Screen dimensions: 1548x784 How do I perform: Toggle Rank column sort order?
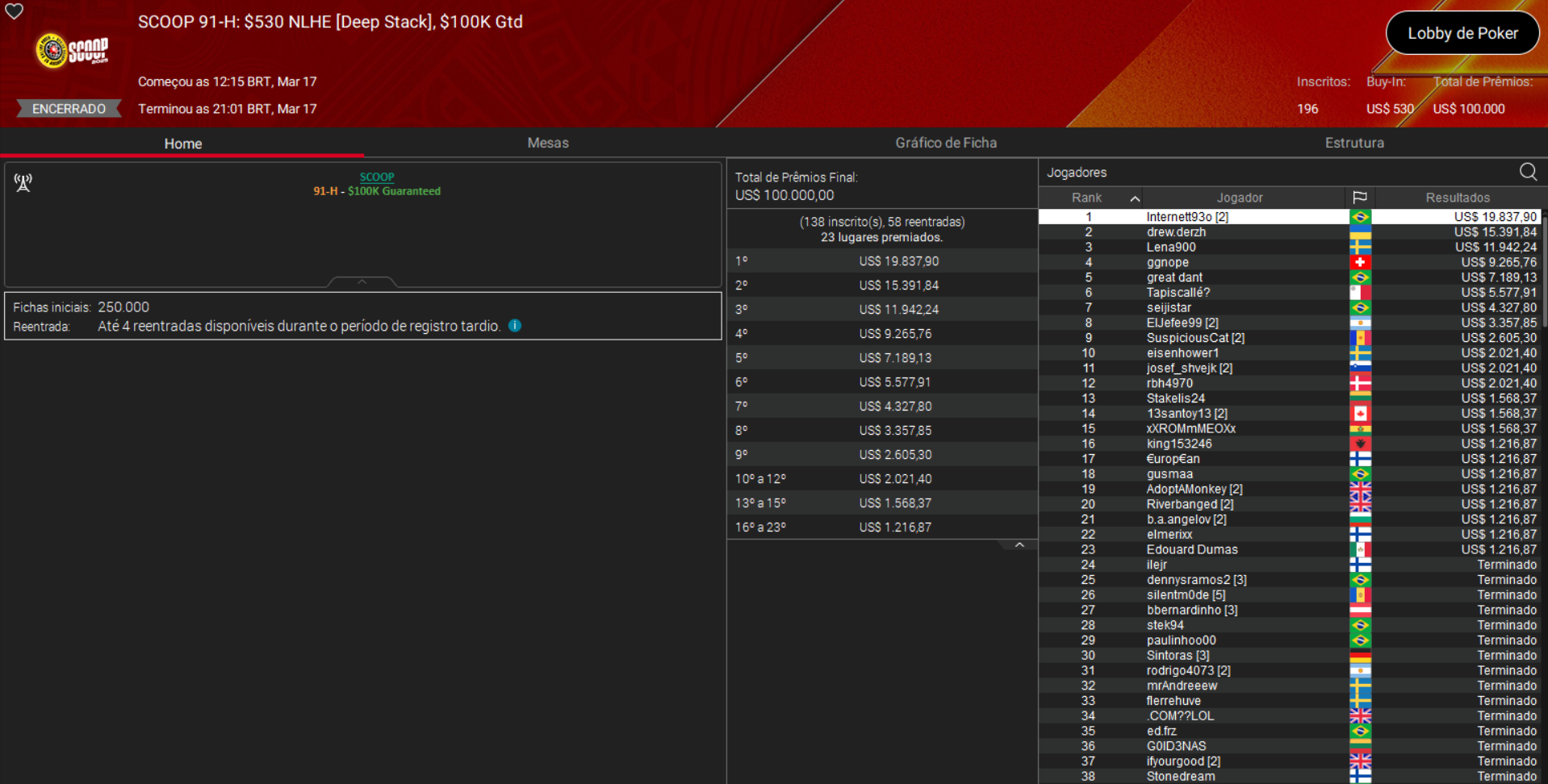1136,197
